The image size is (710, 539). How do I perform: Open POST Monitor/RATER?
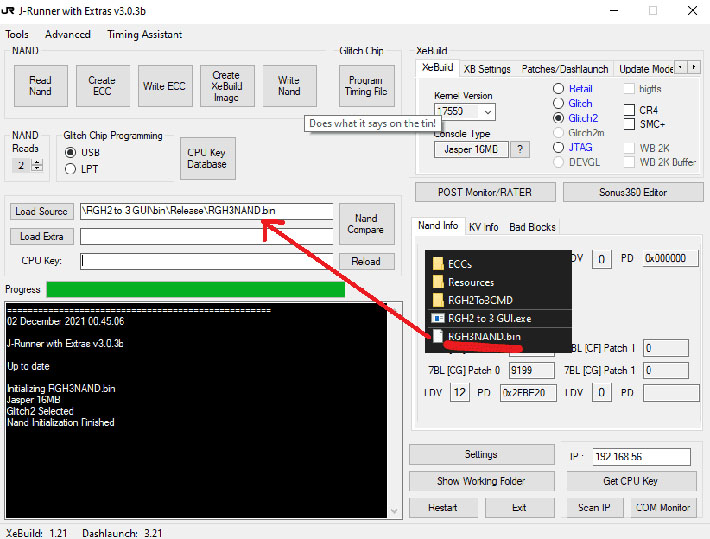click(485, 192)
